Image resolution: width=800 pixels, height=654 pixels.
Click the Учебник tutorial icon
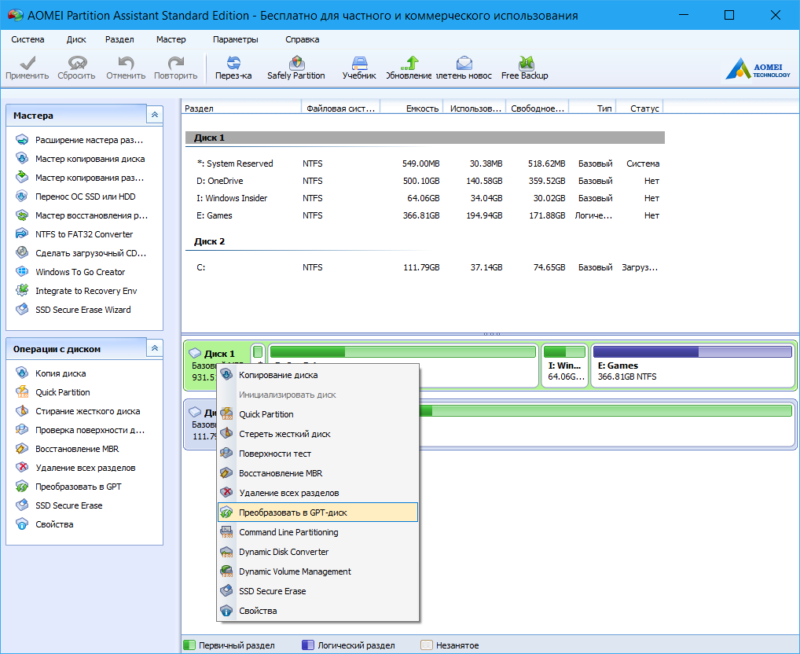[359, 66]
